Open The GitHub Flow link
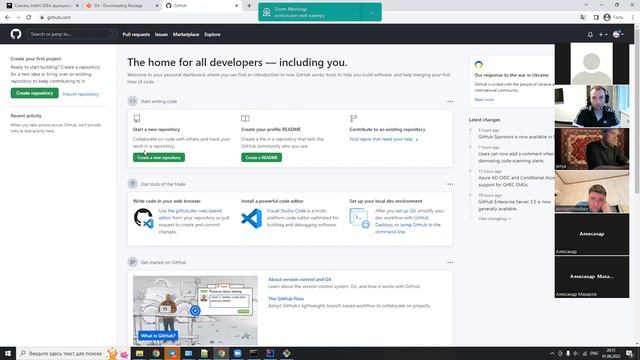This screenshot has width=640, height=360. 286,299
